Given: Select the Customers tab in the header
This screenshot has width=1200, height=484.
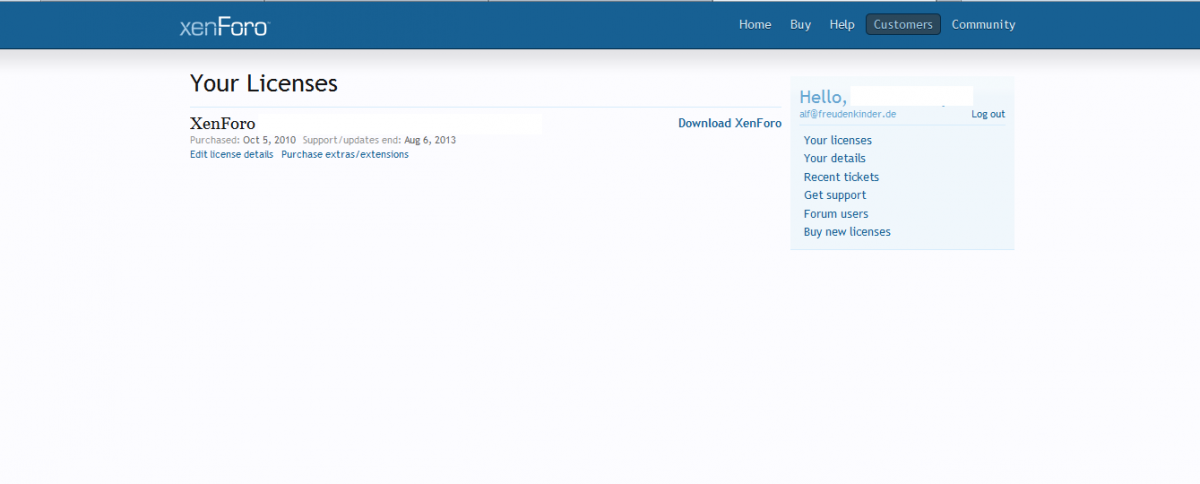Looking at the screenshot, I should [x=903, y=24].
